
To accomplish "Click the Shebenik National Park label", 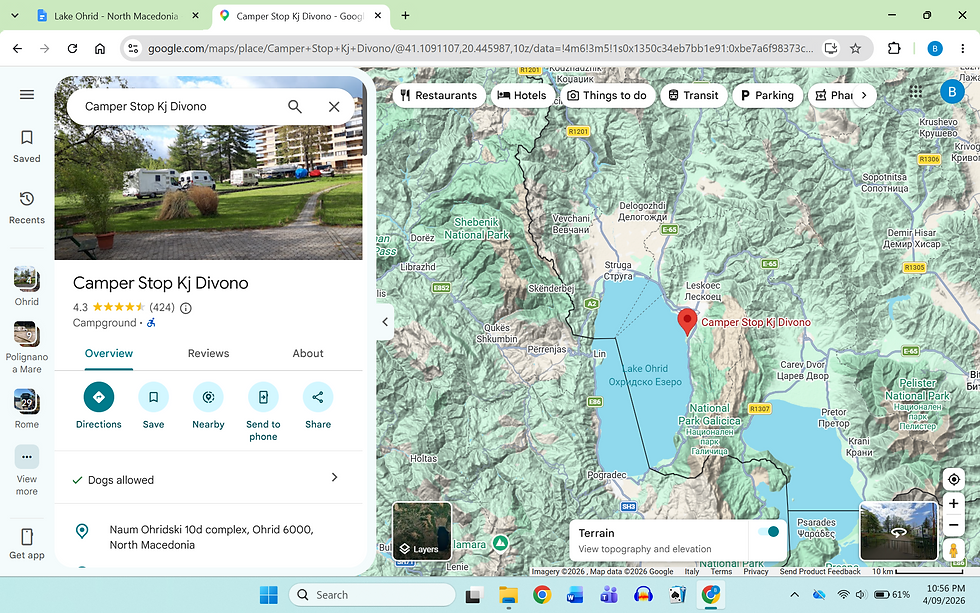I will (477, 229).
